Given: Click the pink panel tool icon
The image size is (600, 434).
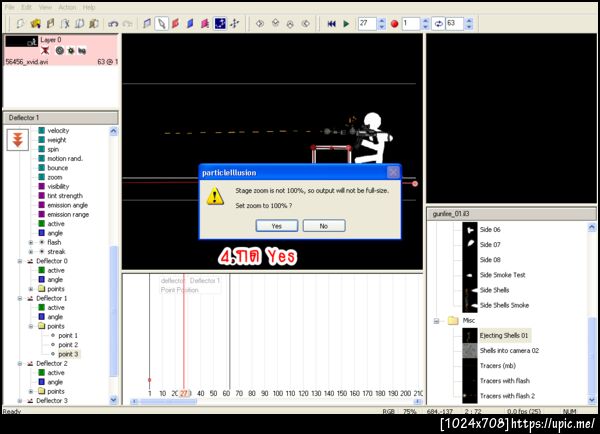Looking at the screenshot, I should coord(205,24).
